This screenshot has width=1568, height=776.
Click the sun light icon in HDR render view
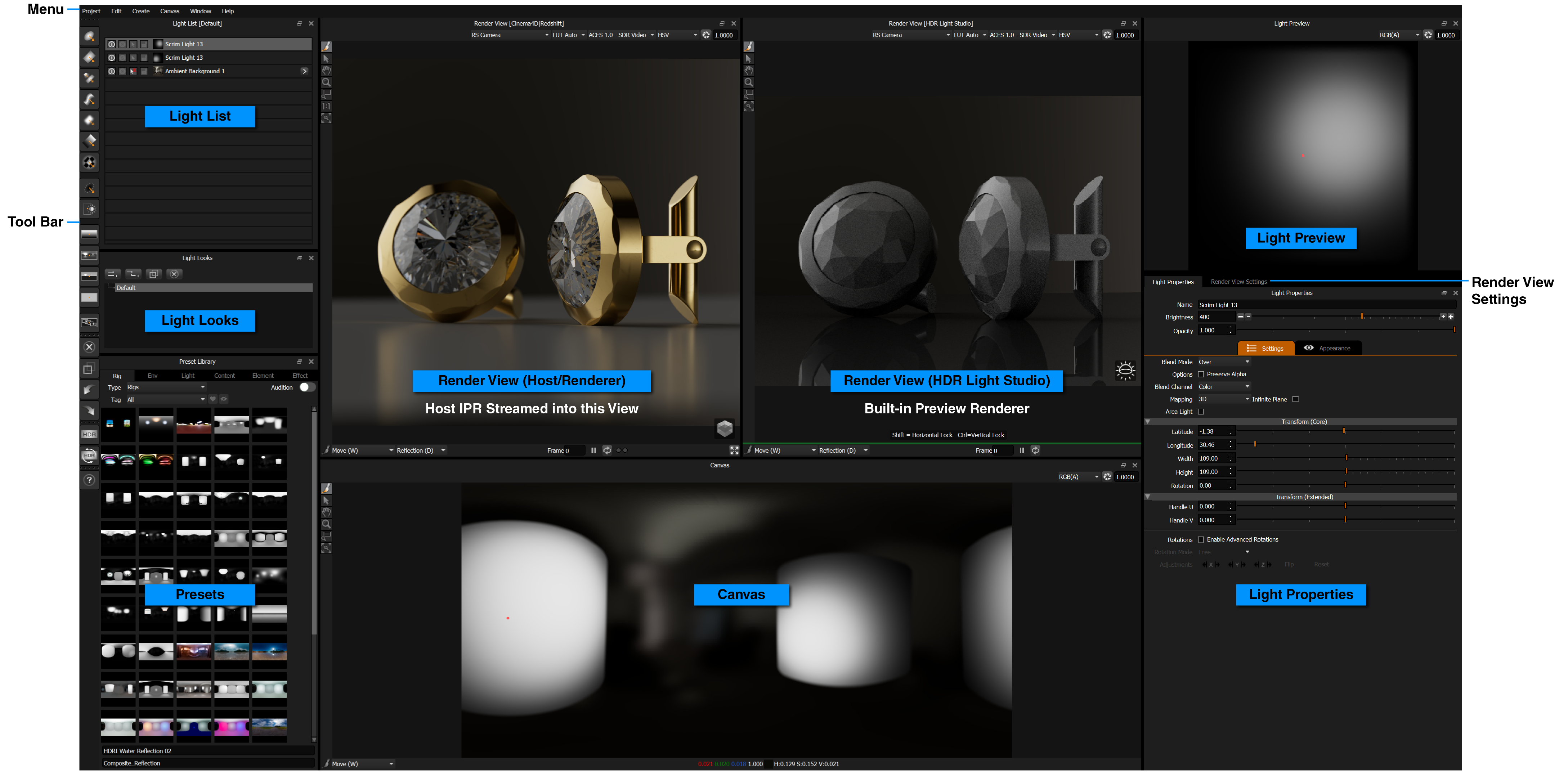click(1125, 370)
